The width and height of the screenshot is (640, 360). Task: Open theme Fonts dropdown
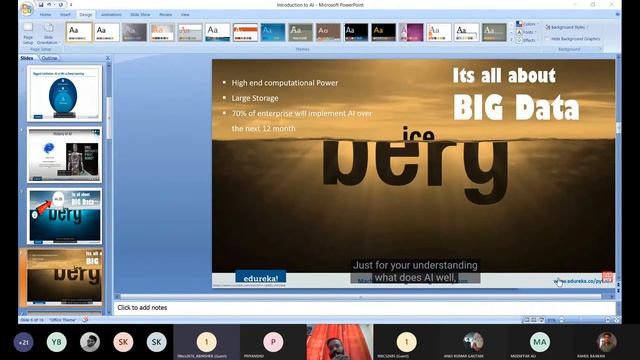(x=527, y=32)
